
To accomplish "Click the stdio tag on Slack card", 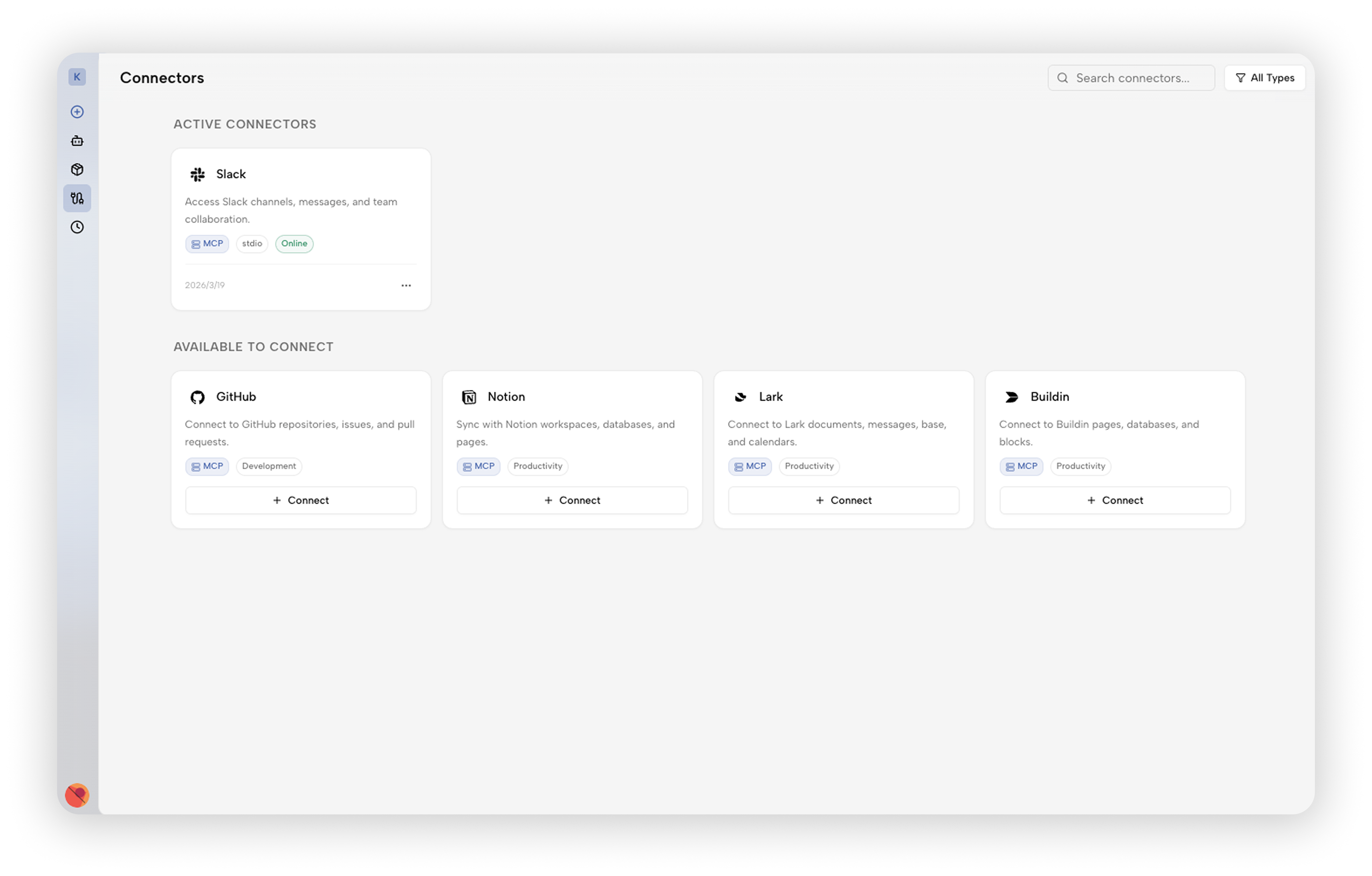I will pyautogui.click(x=252, y=244).
